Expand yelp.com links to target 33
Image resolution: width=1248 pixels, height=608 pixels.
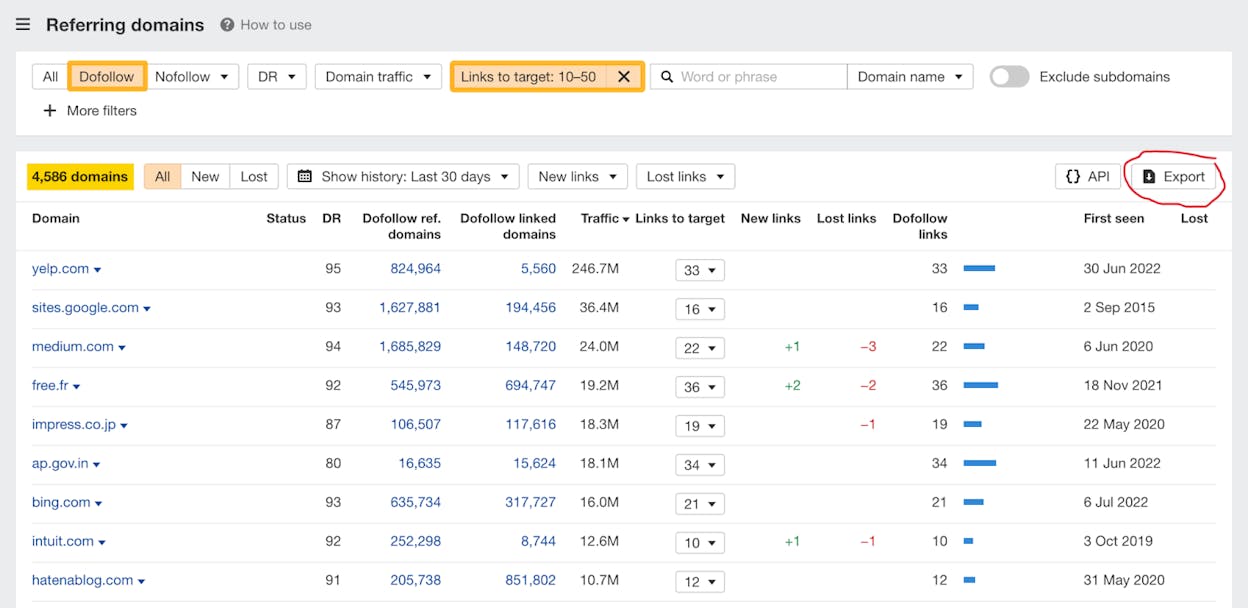coord(700,270)
